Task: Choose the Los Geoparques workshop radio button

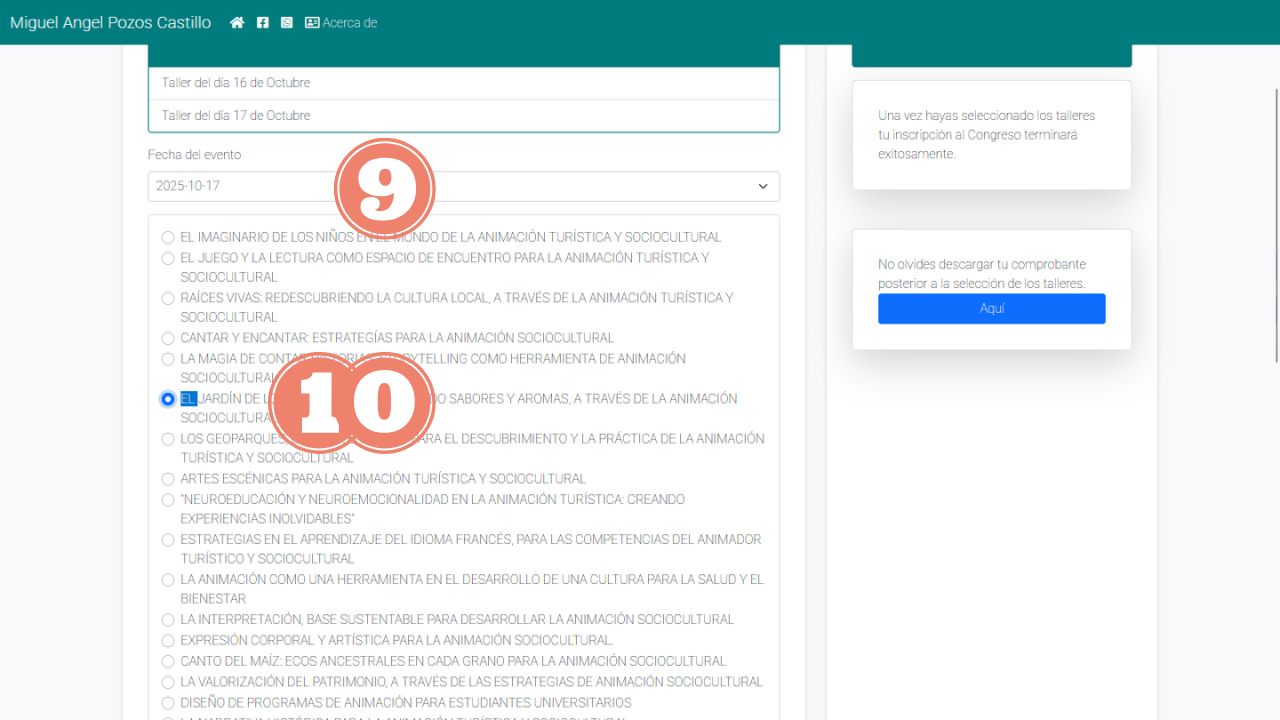Action: [168, 439]
